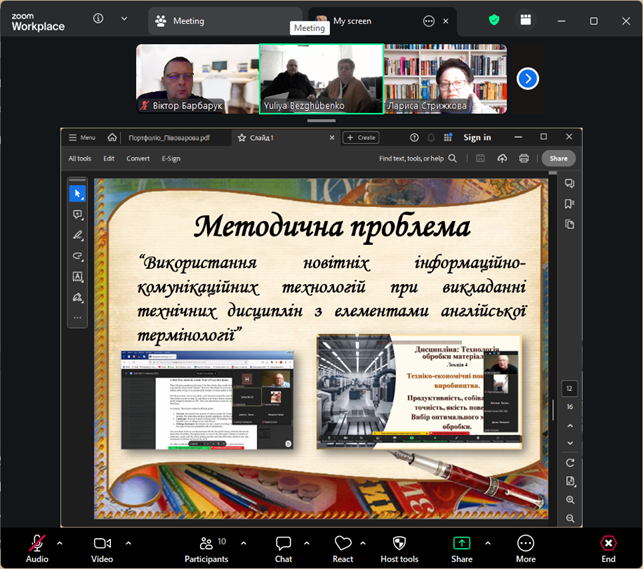Click the current page number 12 box
This screenshot has width=643, height=569.
coord(569,388)
